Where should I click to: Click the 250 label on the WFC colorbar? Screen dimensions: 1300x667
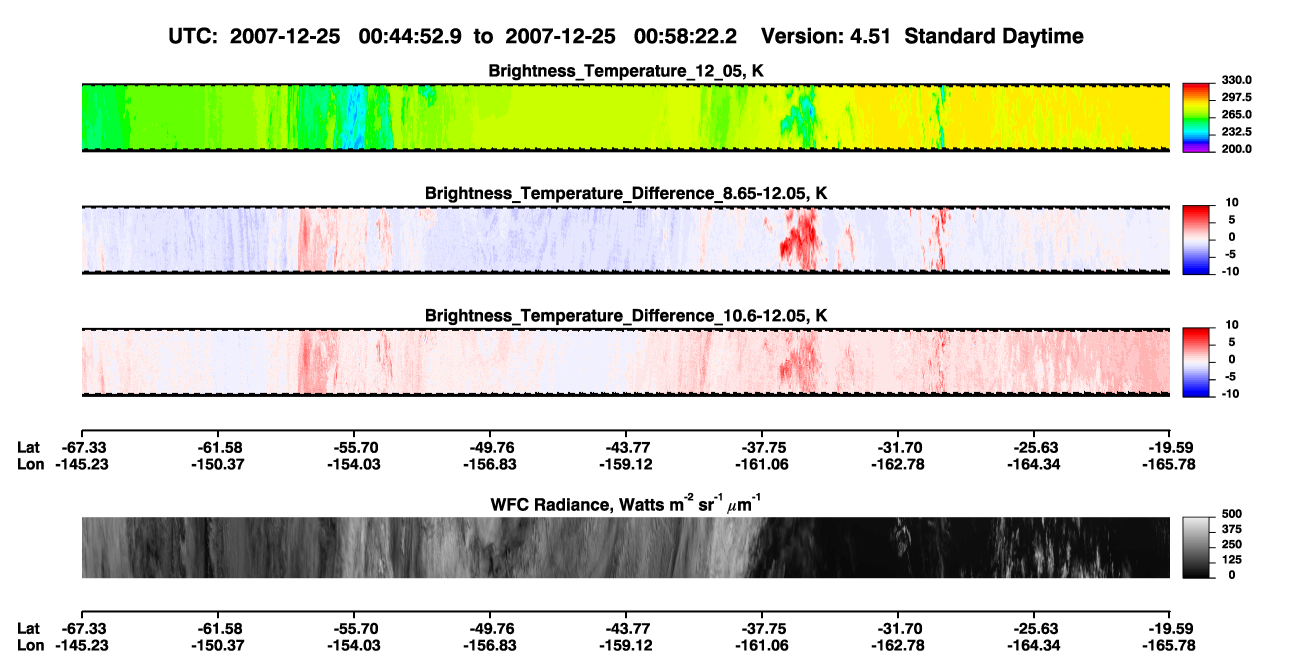pos(1231,544)
